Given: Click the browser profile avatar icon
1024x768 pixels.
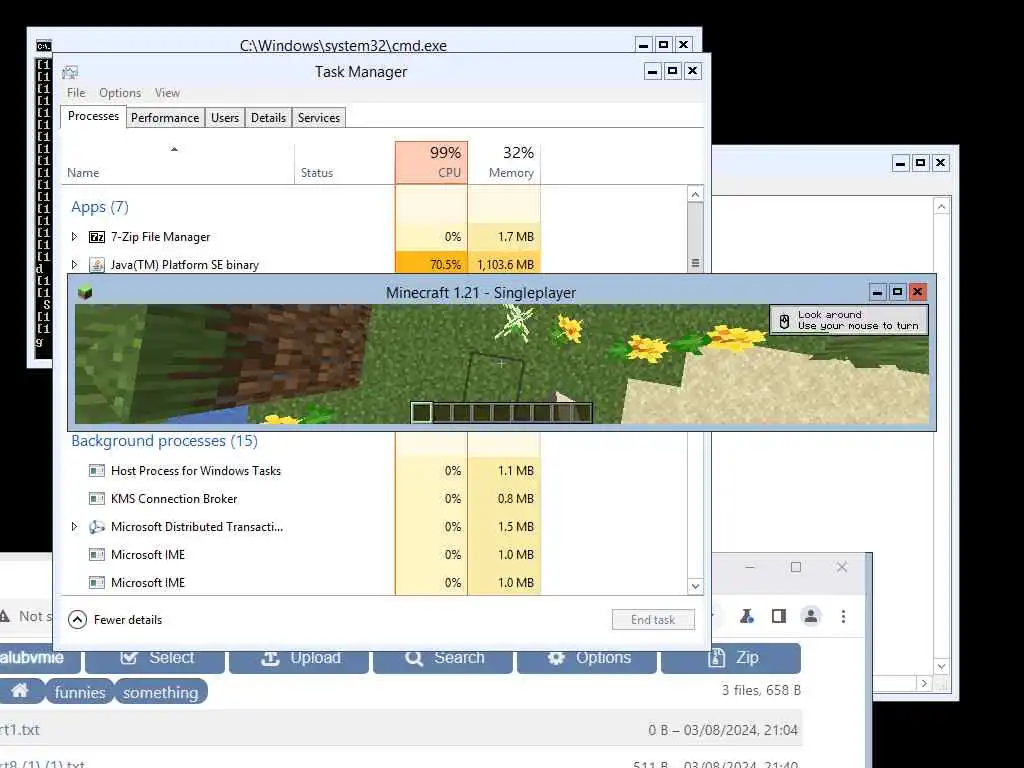Looking at the screenshot, I should tap(811, 616).
